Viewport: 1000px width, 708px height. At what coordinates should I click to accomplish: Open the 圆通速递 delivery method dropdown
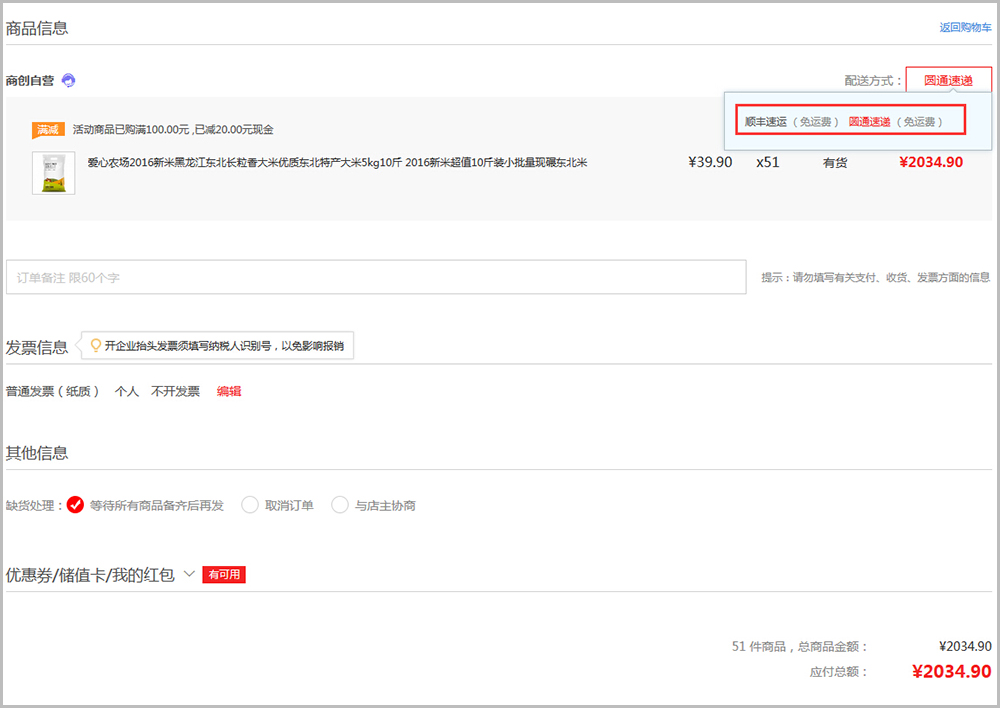pos(948,80)
